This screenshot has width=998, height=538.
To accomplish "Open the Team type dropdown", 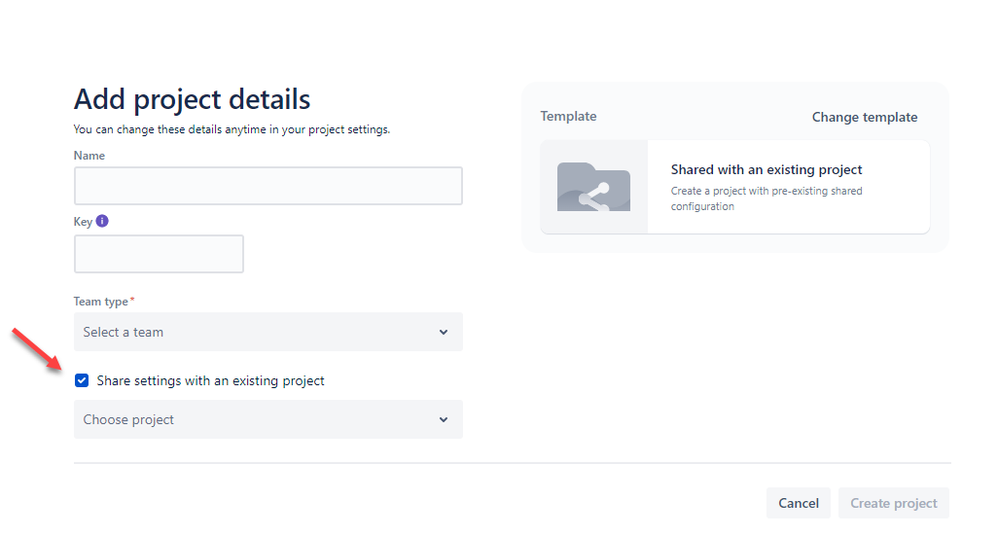I will tap(268, 332).
